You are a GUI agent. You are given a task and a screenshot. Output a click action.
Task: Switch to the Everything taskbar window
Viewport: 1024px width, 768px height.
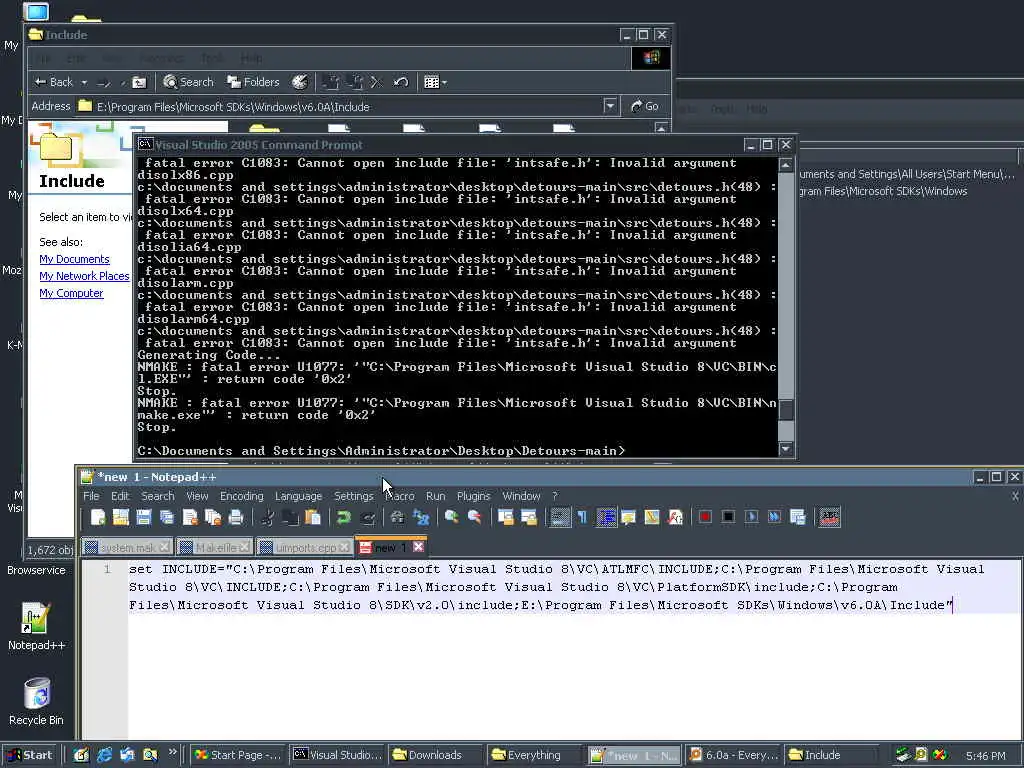pyautogui.click(x=534, y=755)
